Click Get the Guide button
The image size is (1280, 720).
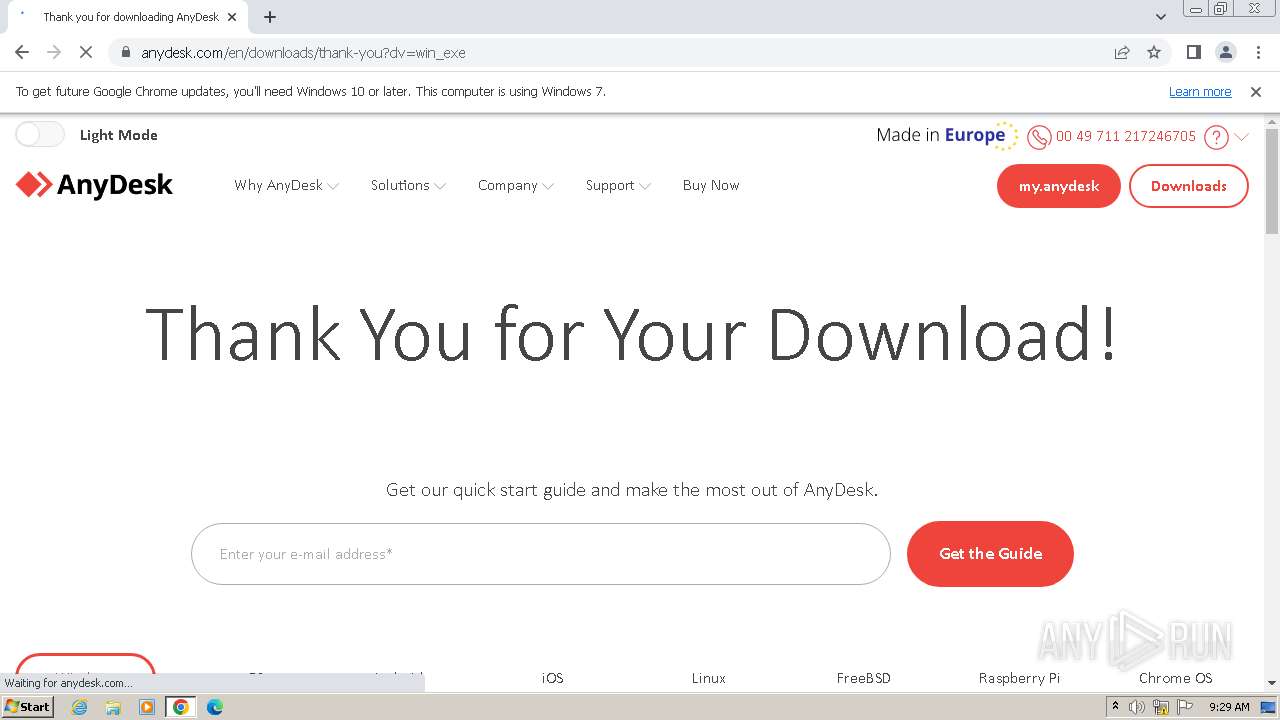(990, 553)
